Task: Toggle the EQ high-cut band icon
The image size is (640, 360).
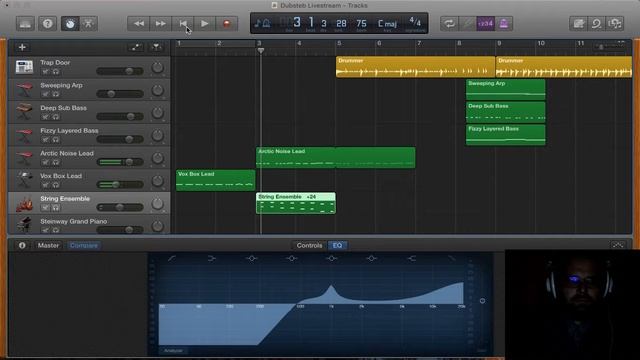Action: (452, 258)
